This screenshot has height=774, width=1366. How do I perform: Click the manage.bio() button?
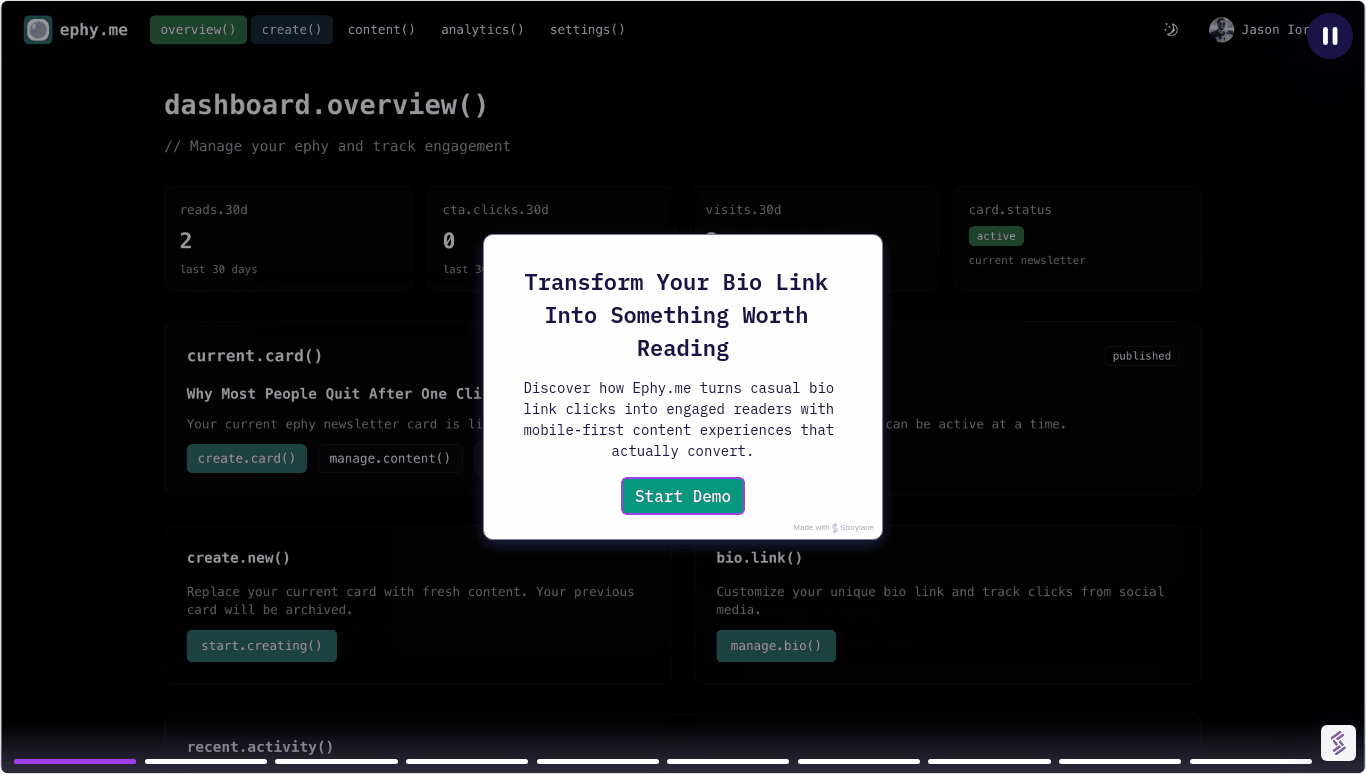pos(776,646)
